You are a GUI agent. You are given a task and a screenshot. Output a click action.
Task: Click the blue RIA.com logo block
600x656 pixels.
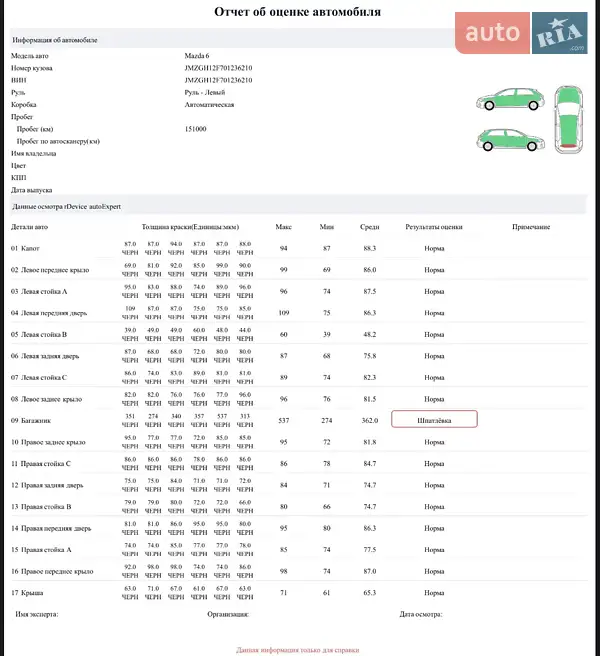[x=562, y=34]
